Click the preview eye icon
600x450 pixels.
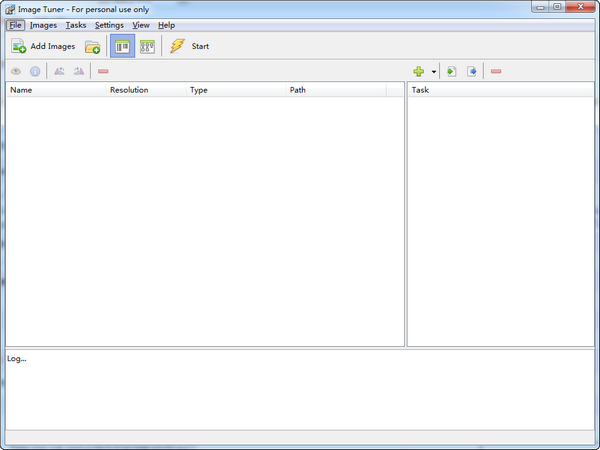pos(16,71)
